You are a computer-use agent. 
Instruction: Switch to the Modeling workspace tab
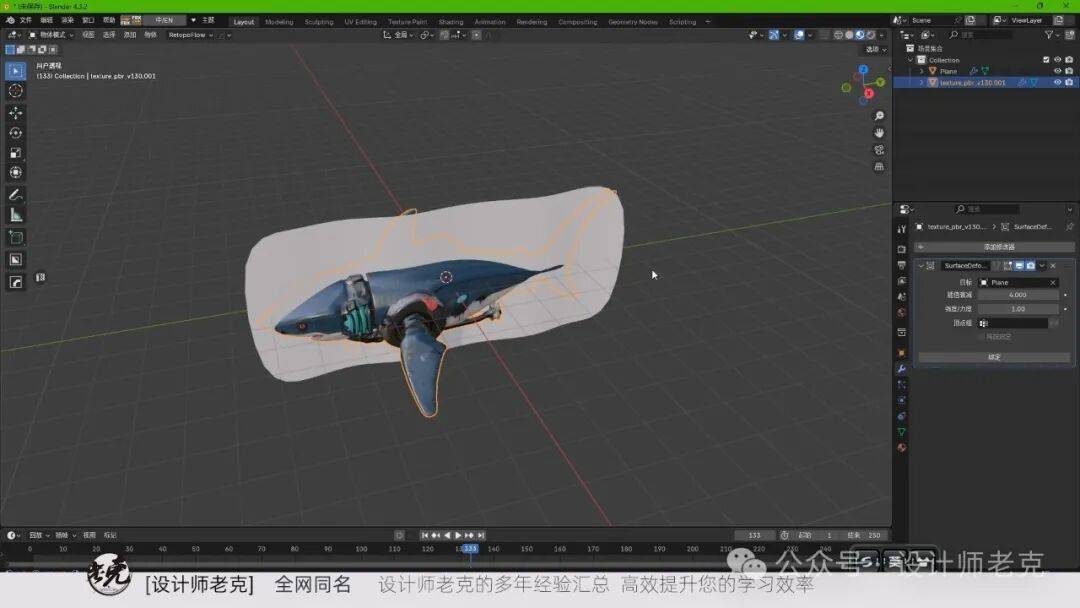tap(279, 21)
